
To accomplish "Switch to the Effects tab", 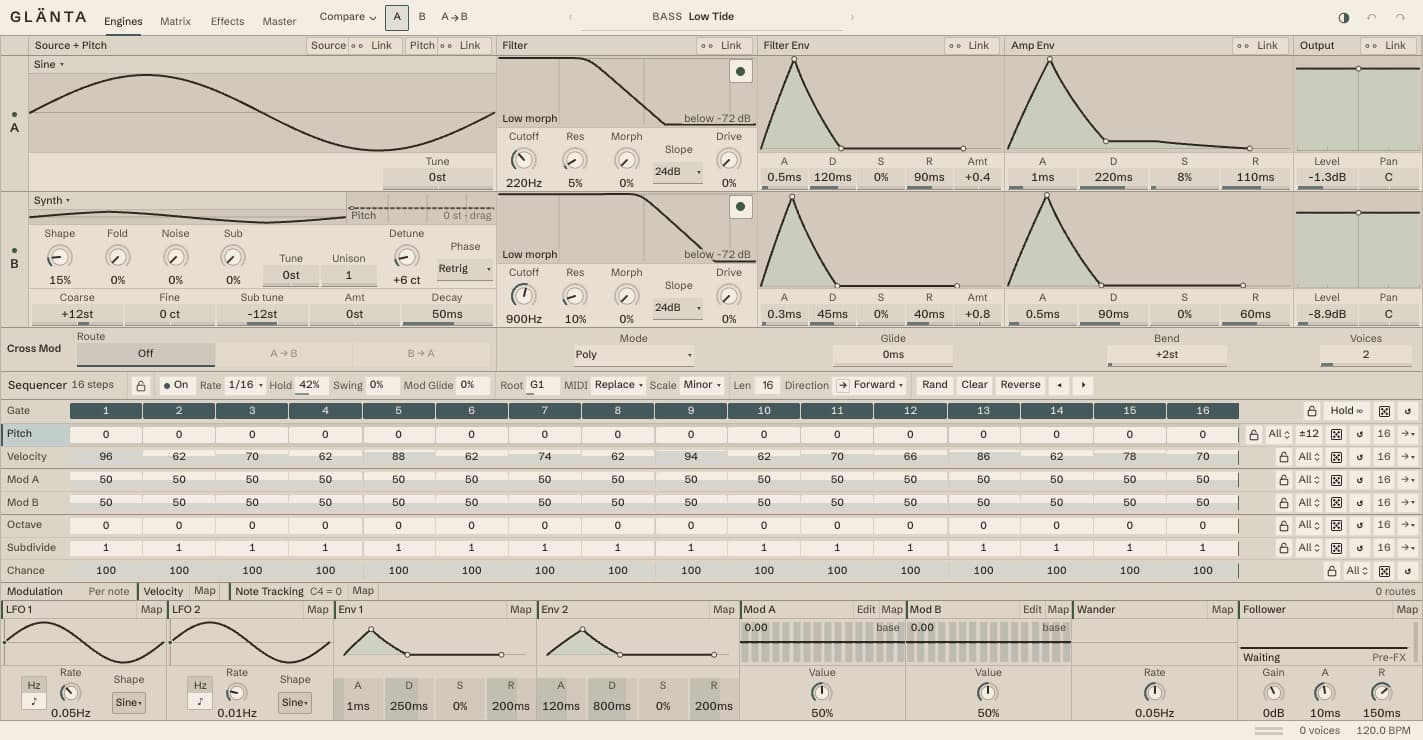I will (227, 21).
